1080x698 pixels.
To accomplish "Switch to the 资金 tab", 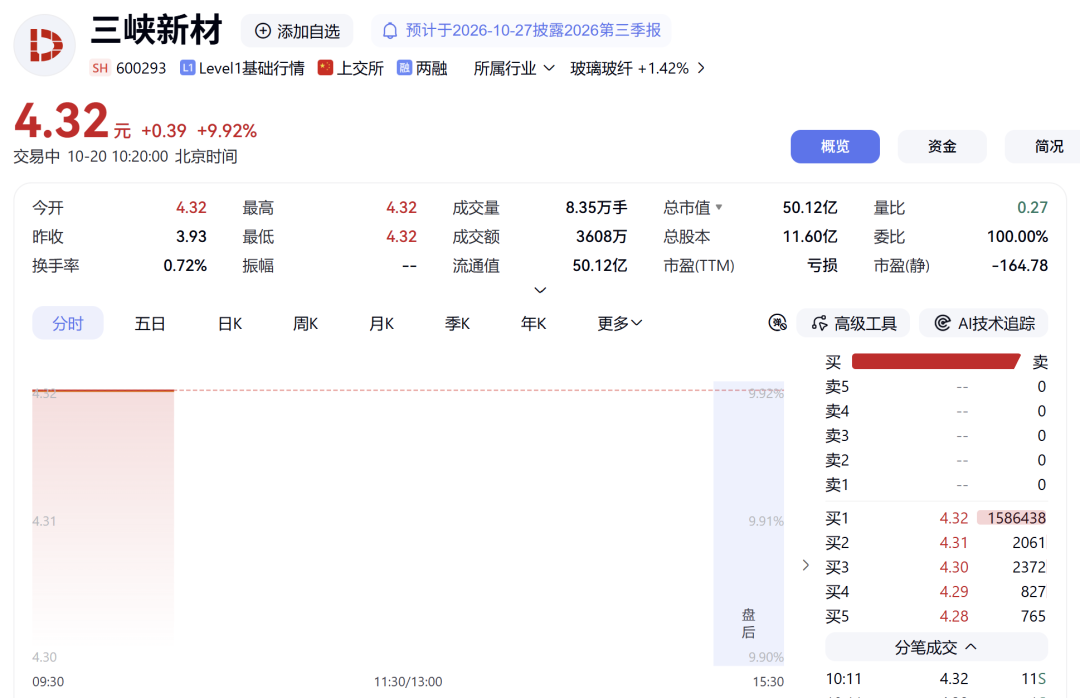I will click(x=942, y=146).
